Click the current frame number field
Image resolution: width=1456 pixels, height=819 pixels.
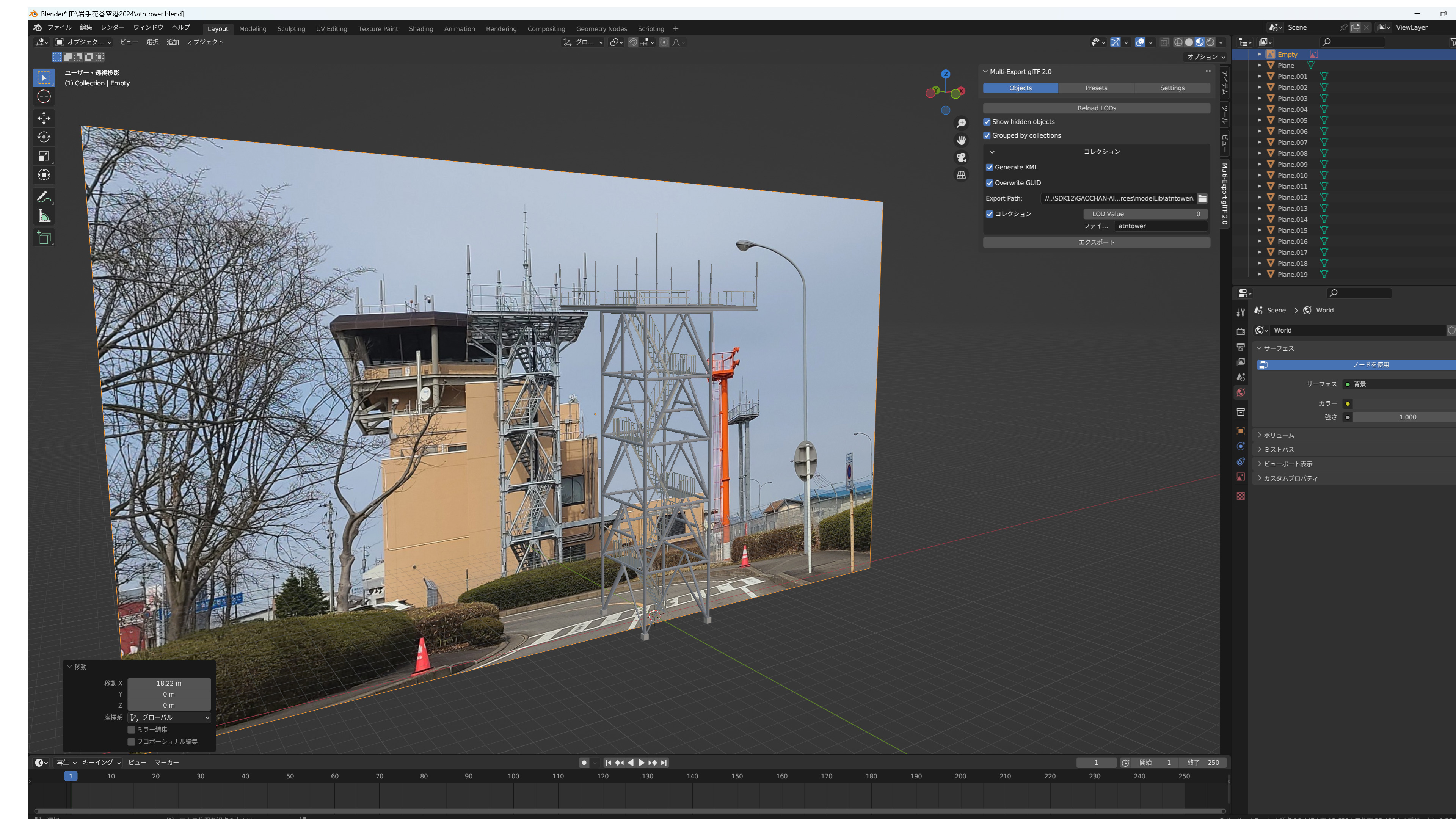coord(1096,763)
